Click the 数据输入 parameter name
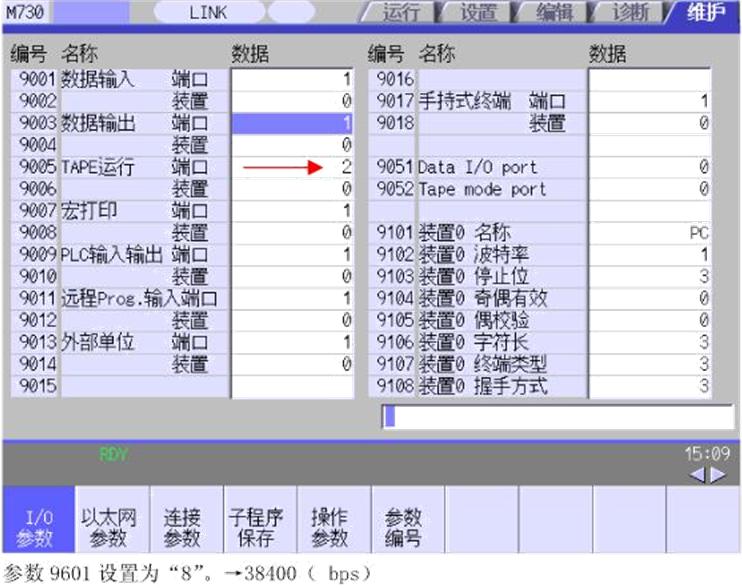Screen dimensions: 742x588 click(98, 79)
